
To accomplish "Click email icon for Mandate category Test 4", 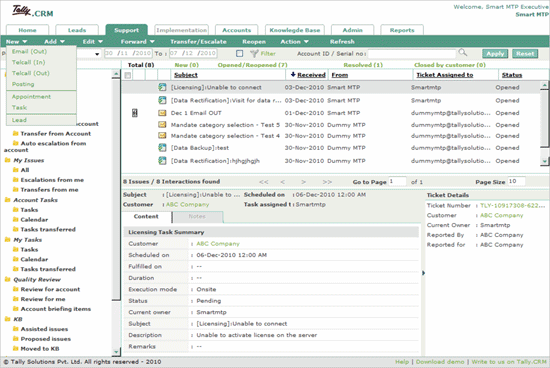I will click(x=162, y=135).
